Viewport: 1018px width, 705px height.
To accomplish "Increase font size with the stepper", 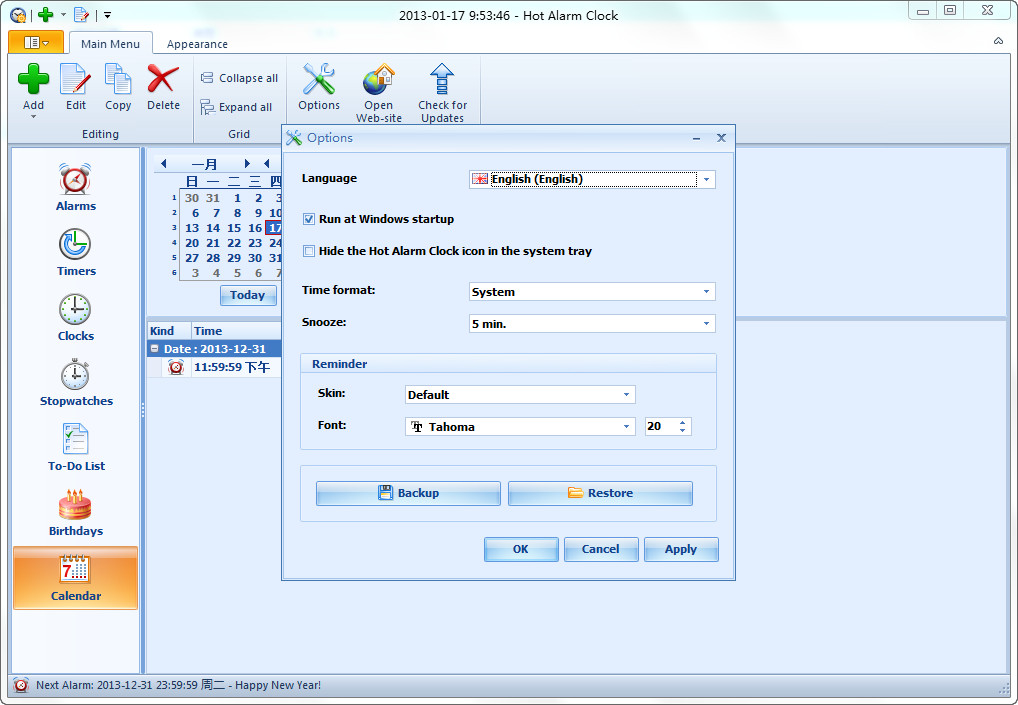I will click(685, 421).
